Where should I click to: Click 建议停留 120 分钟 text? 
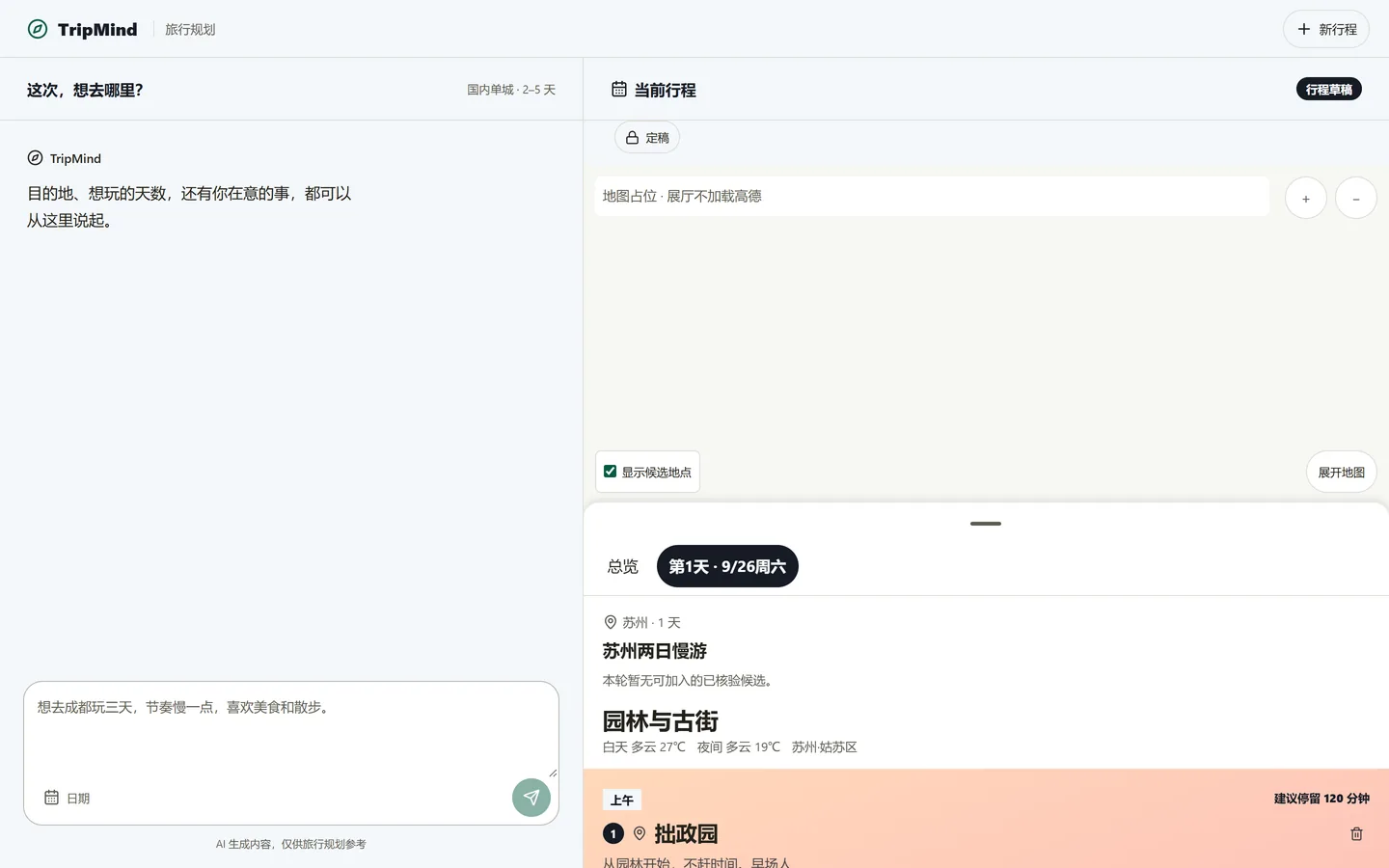point(1321,799)
